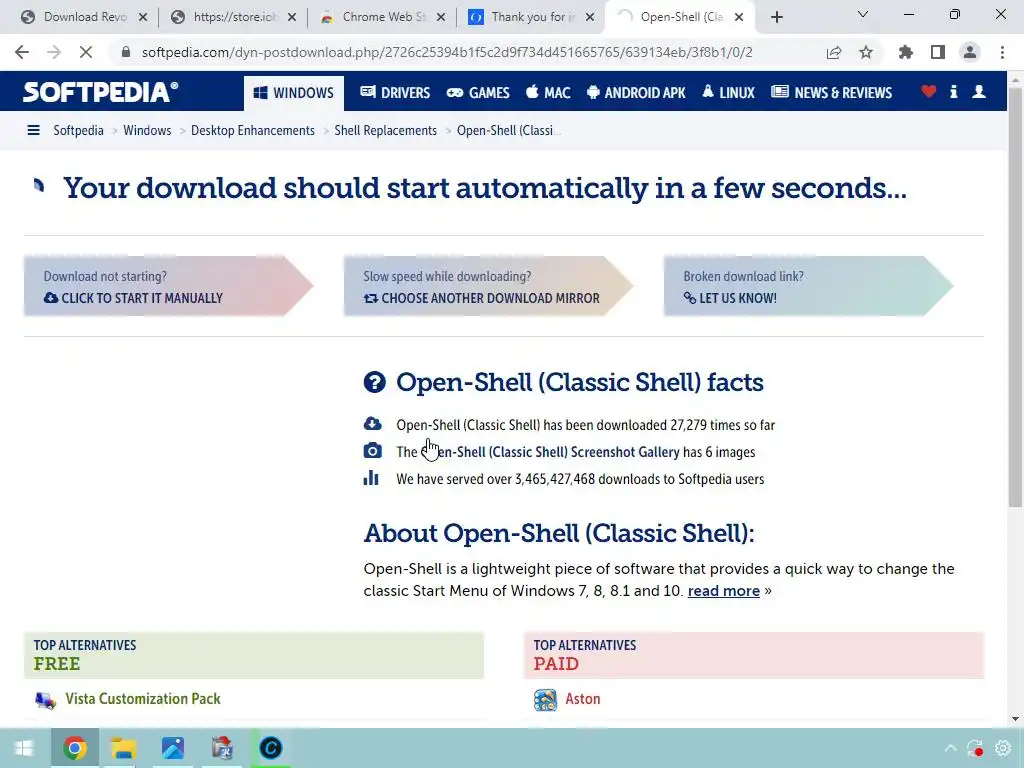Go to Windows breadcrumb link
Viewport: 1024px width, 768px height.
[147, 131]
